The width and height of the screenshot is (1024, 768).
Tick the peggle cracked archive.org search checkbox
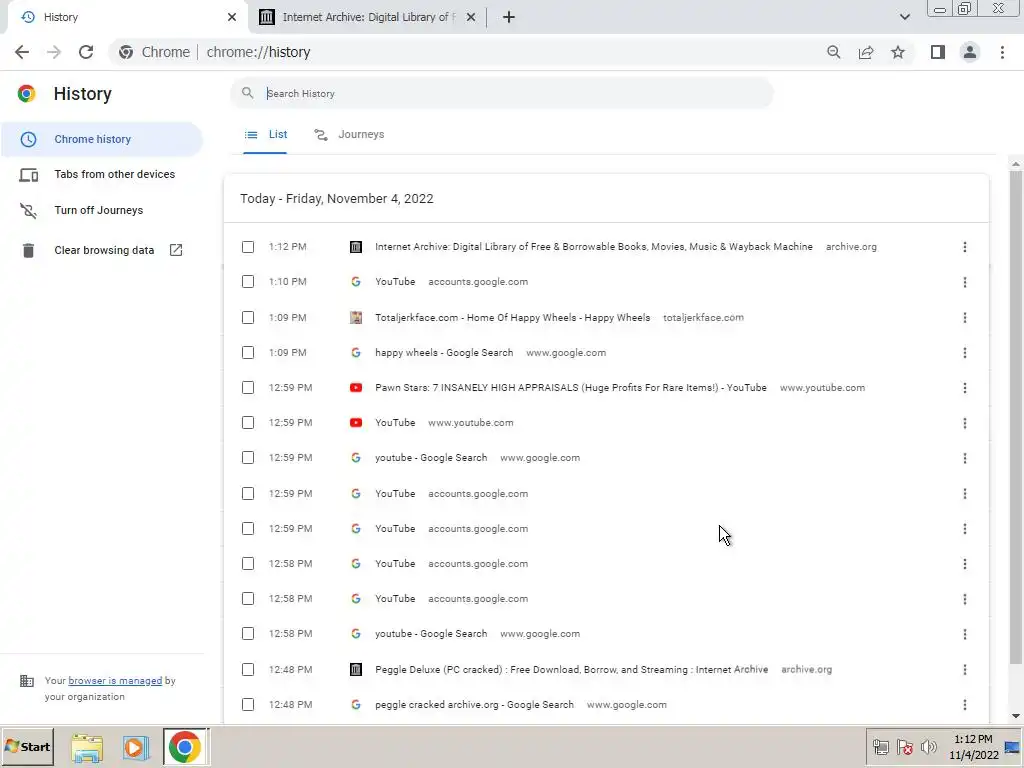coord(248,705)
